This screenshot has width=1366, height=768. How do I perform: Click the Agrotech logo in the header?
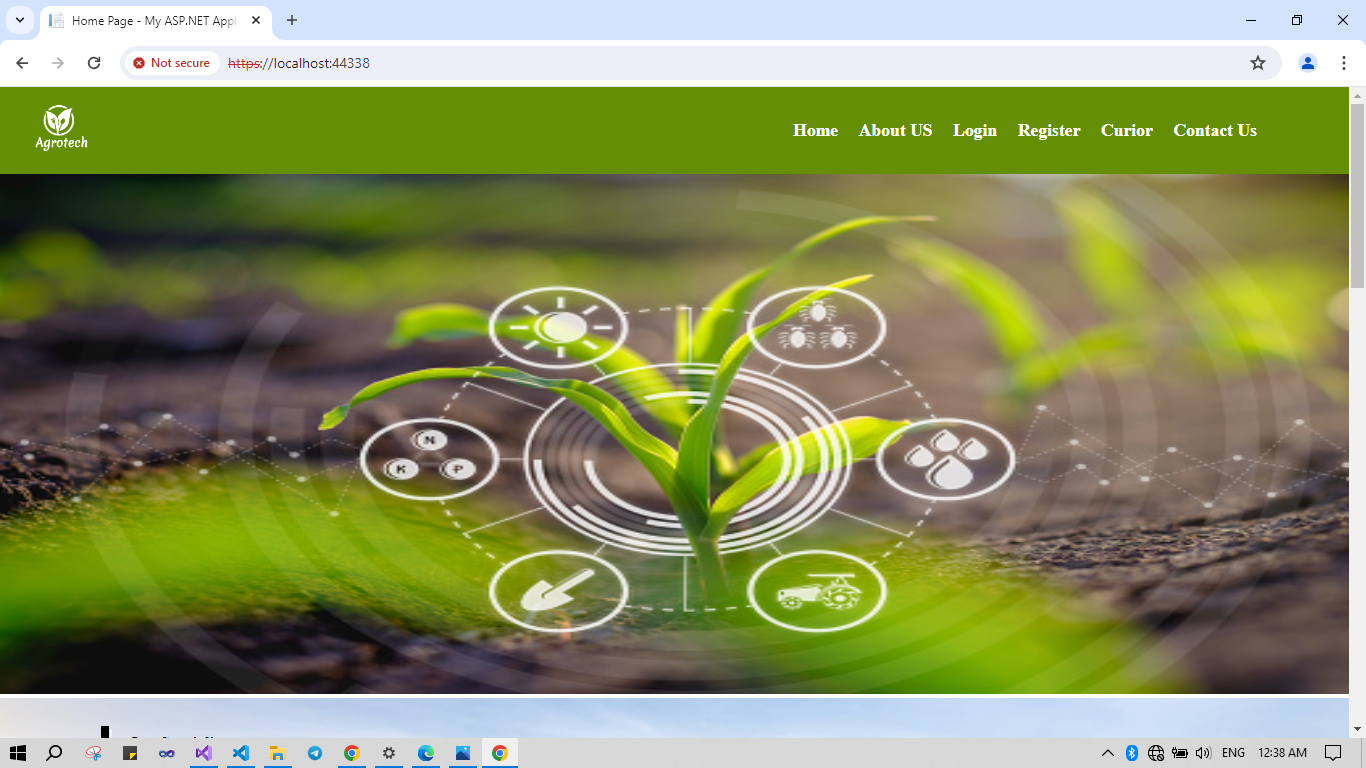[x=61, y=129]
